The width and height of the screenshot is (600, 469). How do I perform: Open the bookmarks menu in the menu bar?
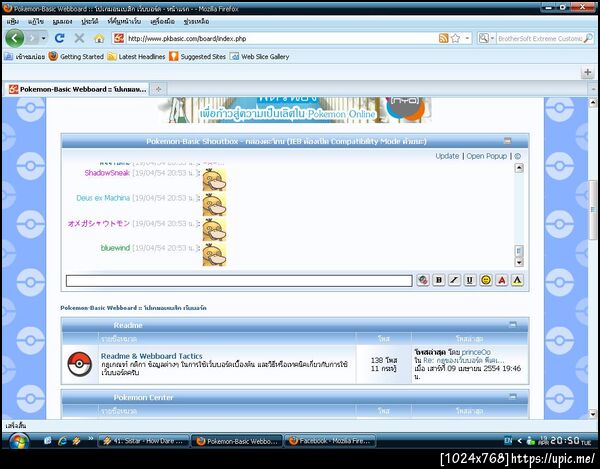click(124, 21)
